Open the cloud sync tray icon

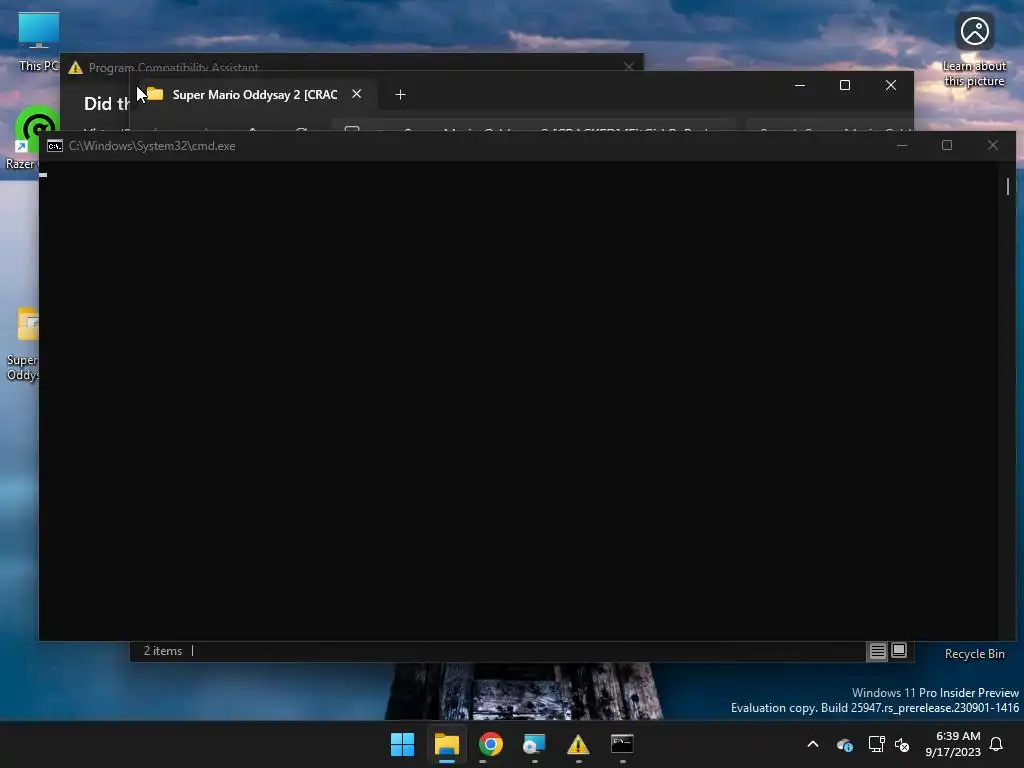click(844, 744)
